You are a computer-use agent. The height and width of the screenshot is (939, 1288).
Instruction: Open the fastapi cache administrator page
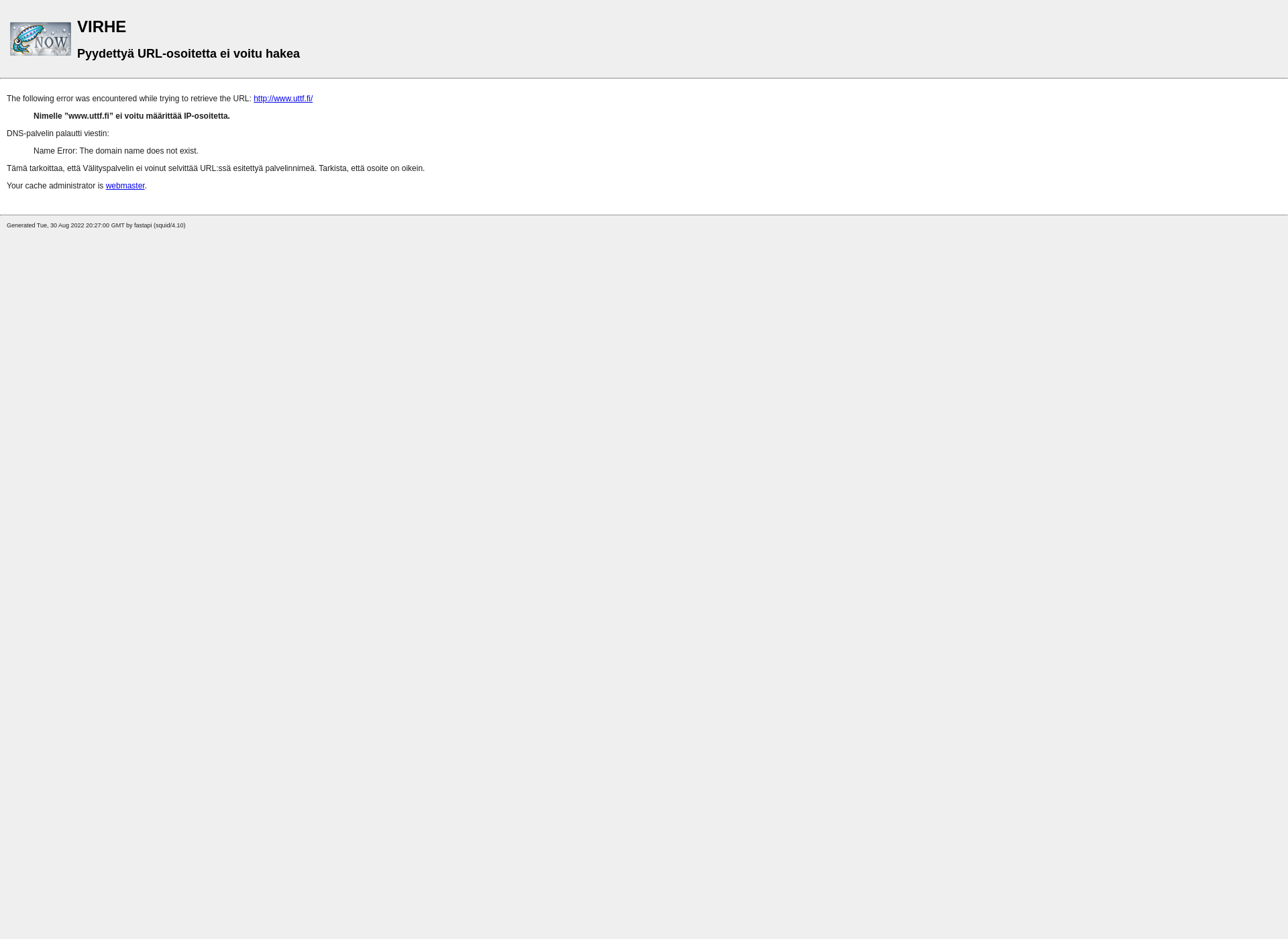coord(125,185)
